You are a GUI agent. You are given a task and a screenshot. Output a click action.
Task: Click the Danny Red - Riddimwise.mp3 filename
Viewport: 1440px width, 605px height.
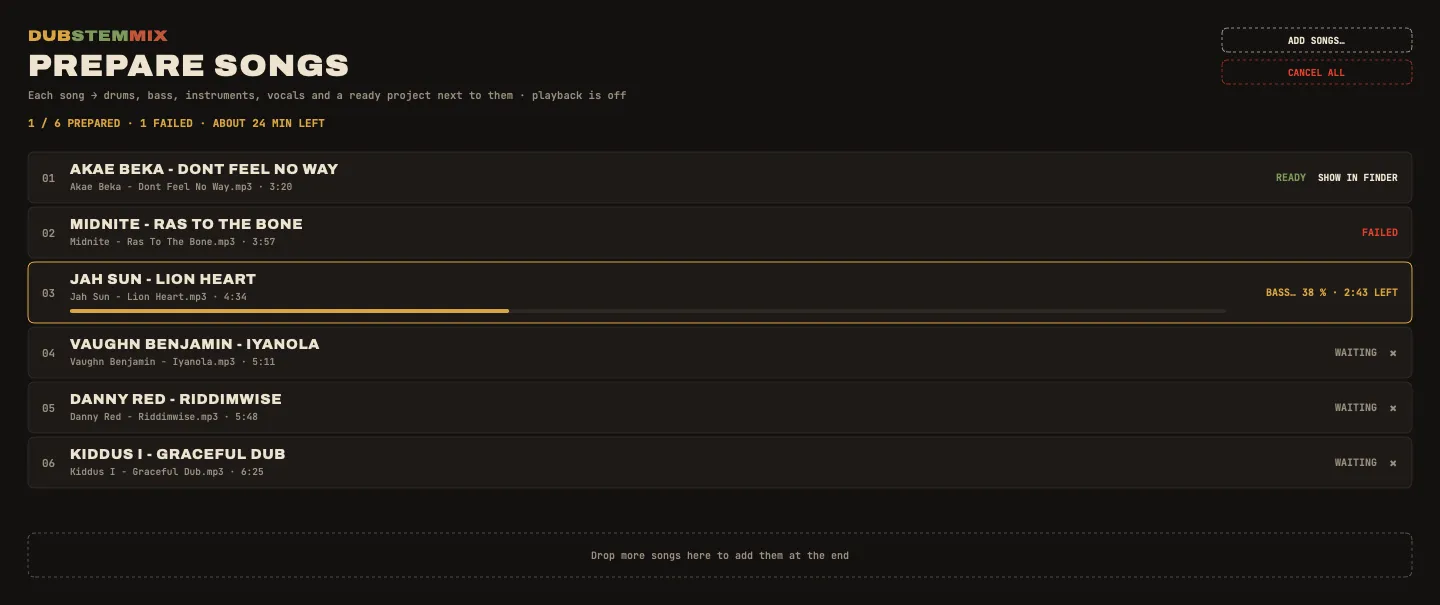tap(144, 417)
